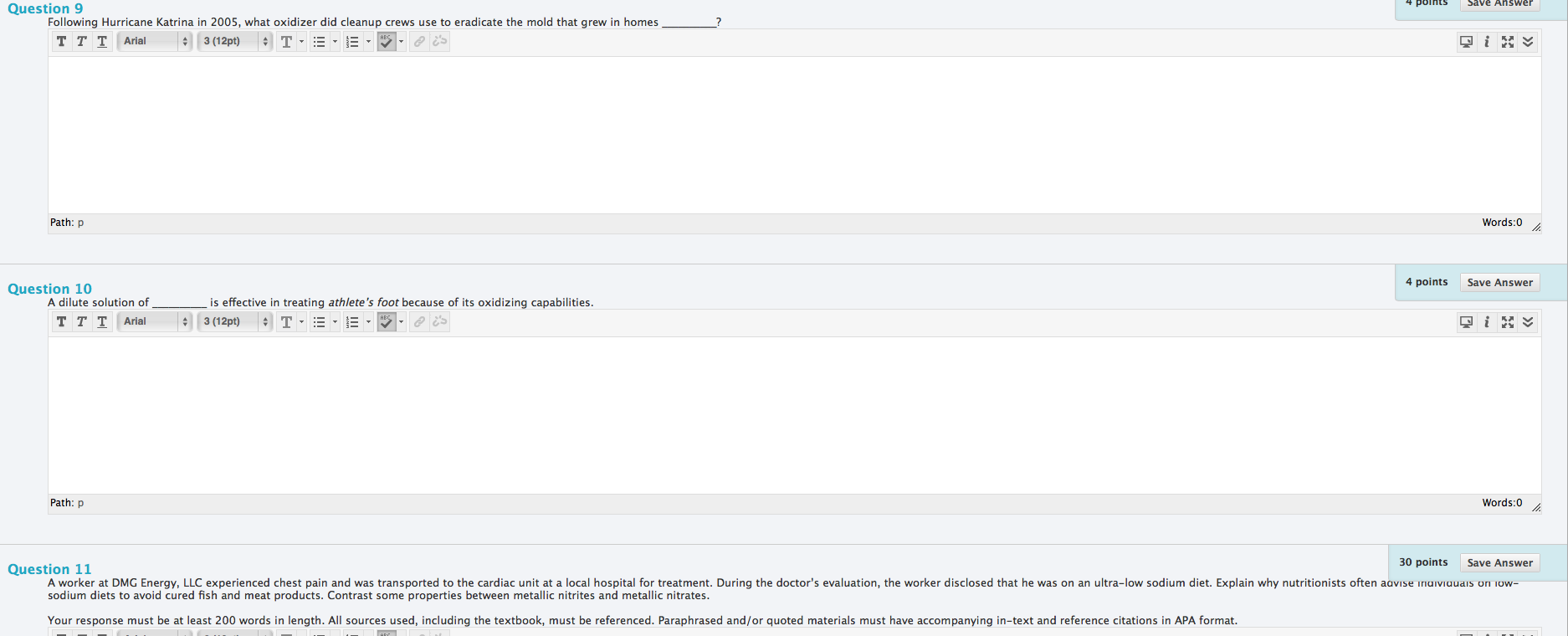The height and width of the screenshot is (636, 1568).
Task: Open bullet list style arrow in Question 10
Action: (335, 322)
